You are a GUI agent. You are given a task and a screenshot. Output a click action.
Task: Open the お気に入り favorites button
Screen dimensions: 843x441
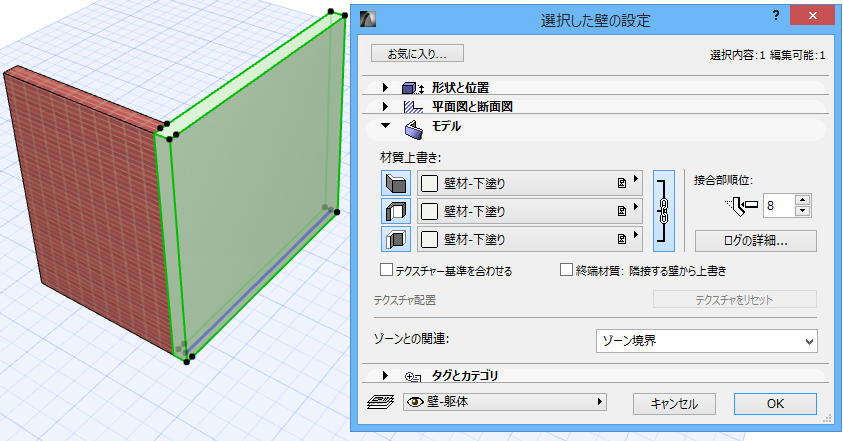[x=417, y=54]
